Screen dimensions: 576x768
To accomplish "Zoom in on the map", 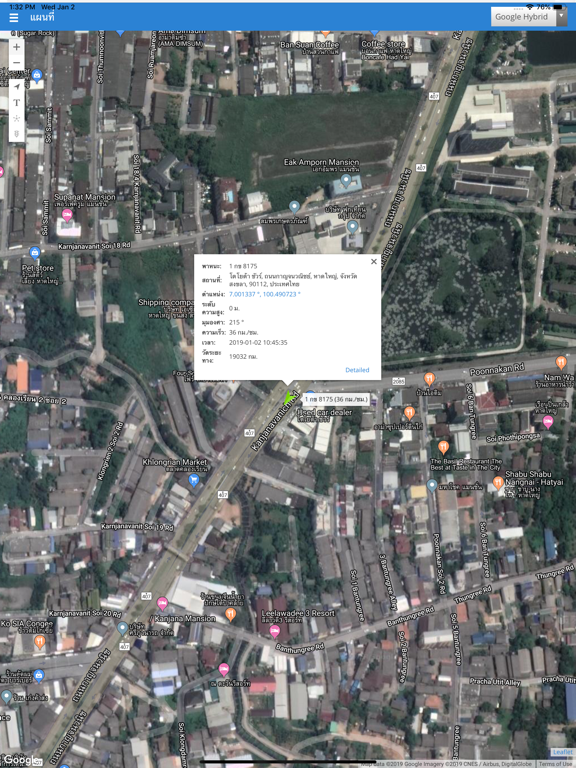I will point(17,47).
